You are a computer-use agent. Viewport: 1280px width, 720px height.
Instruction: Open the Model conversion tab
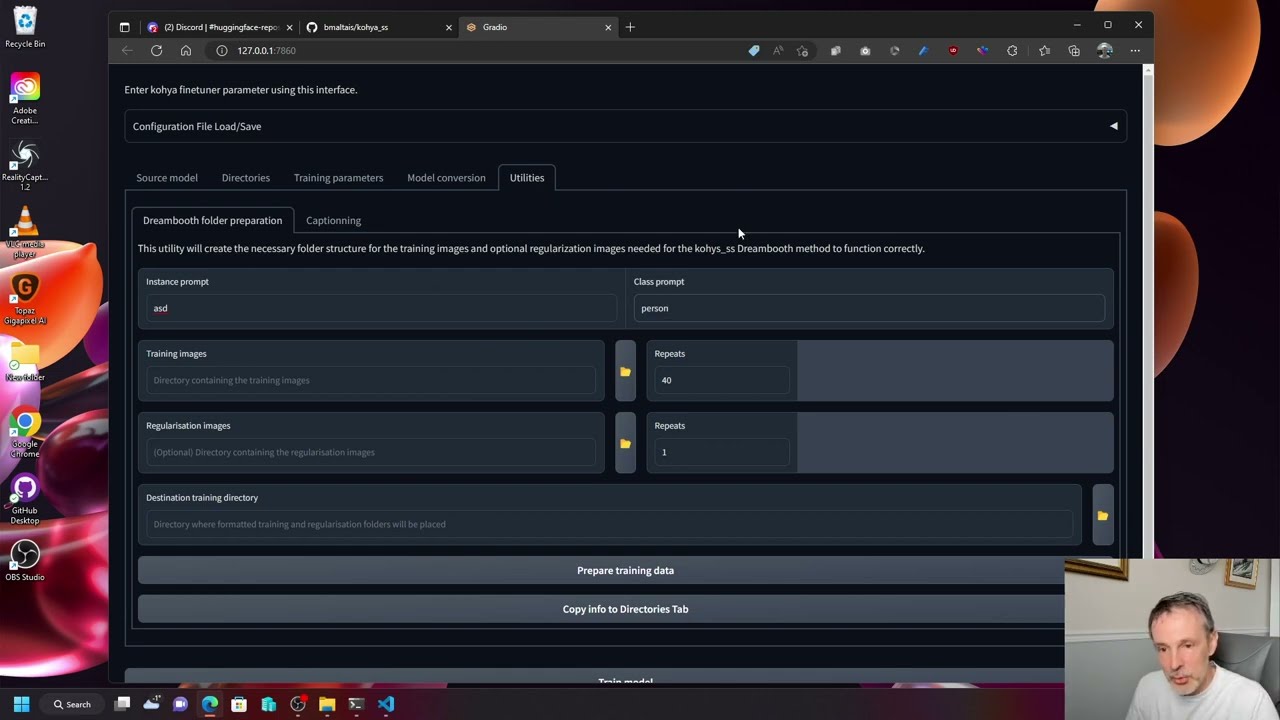[446, 178]
